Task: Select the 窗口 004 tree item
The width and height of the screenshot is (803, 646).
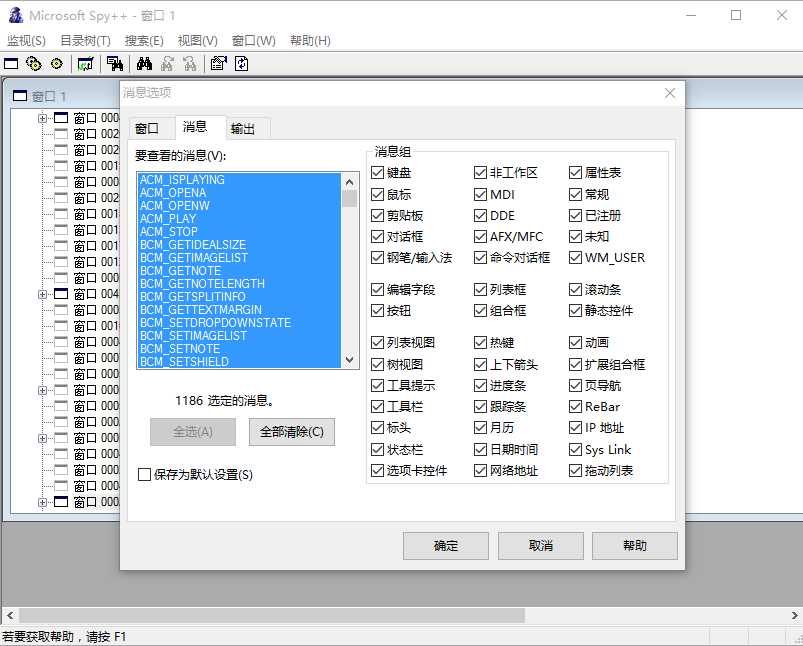Action: [x=96, y=294]
